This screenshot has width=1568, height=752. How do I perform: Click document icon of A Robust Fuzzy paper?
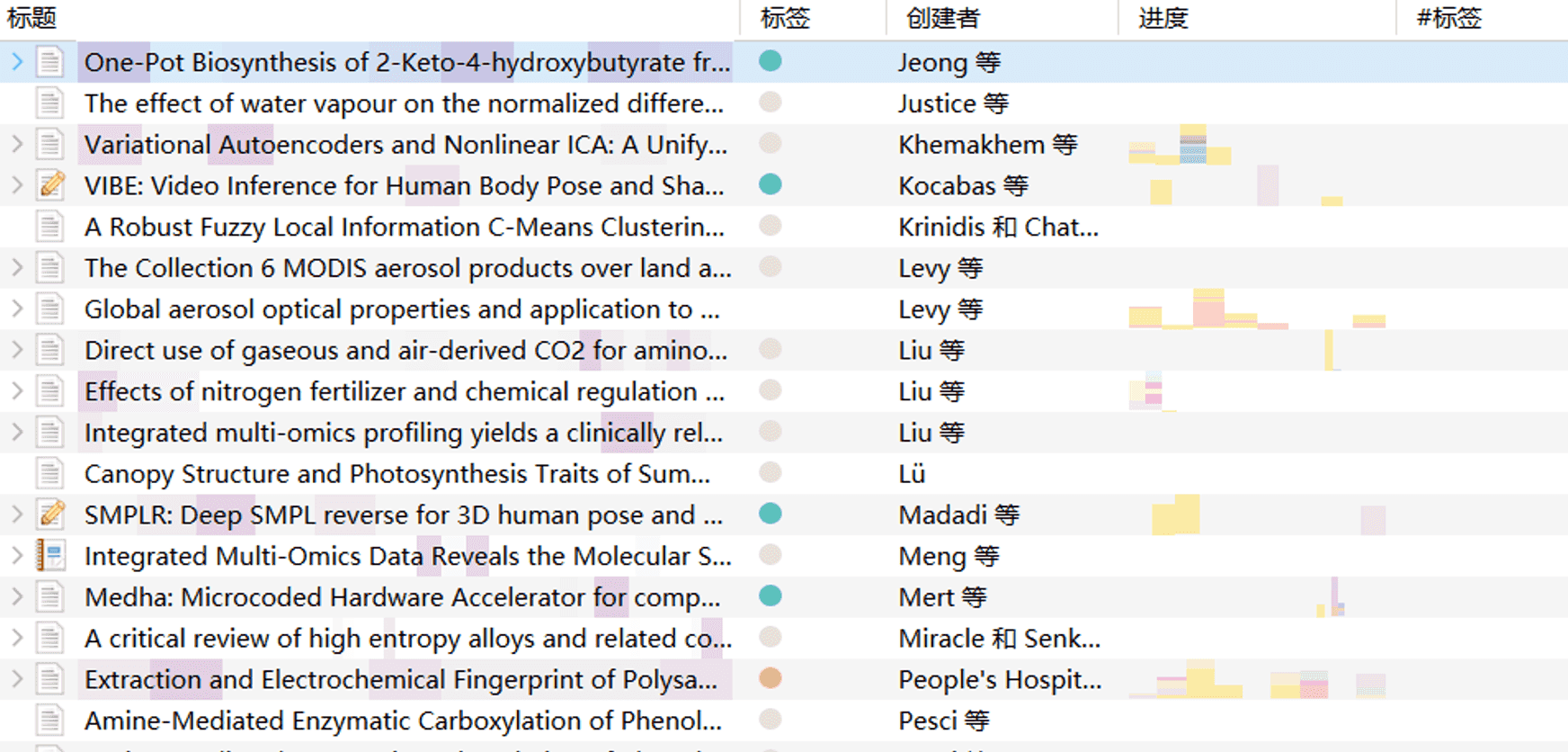click(x=50, y=227)
